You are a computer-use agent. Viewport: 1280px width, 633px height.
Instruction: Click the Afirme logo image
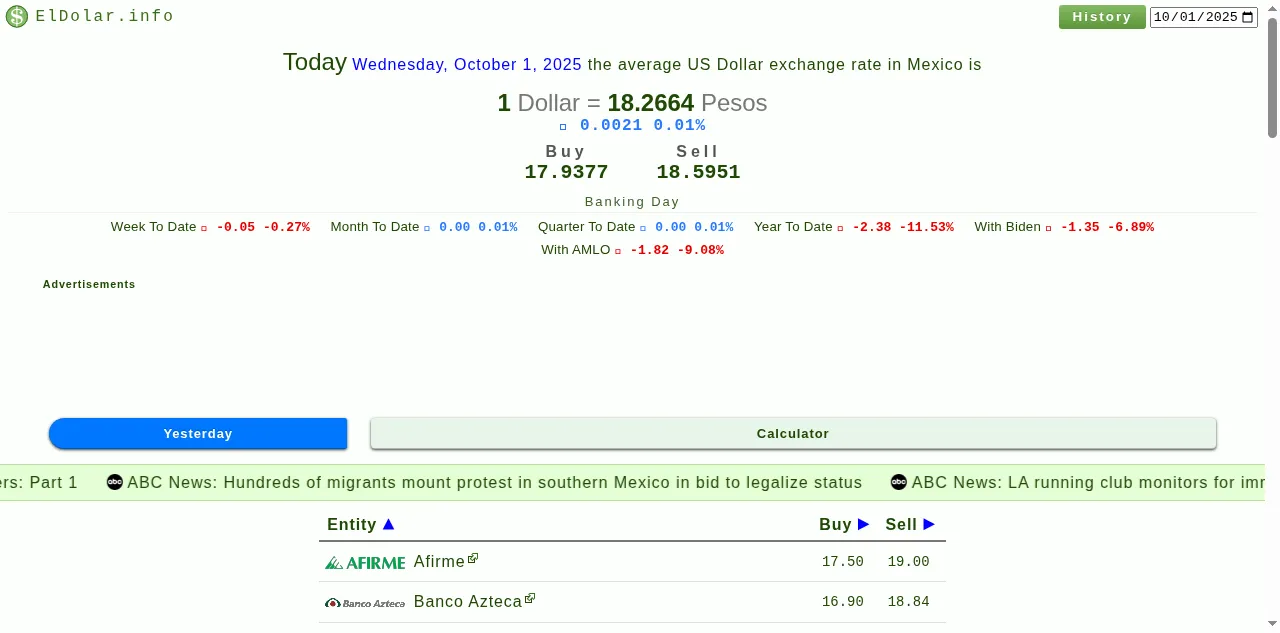click(365, 563)
